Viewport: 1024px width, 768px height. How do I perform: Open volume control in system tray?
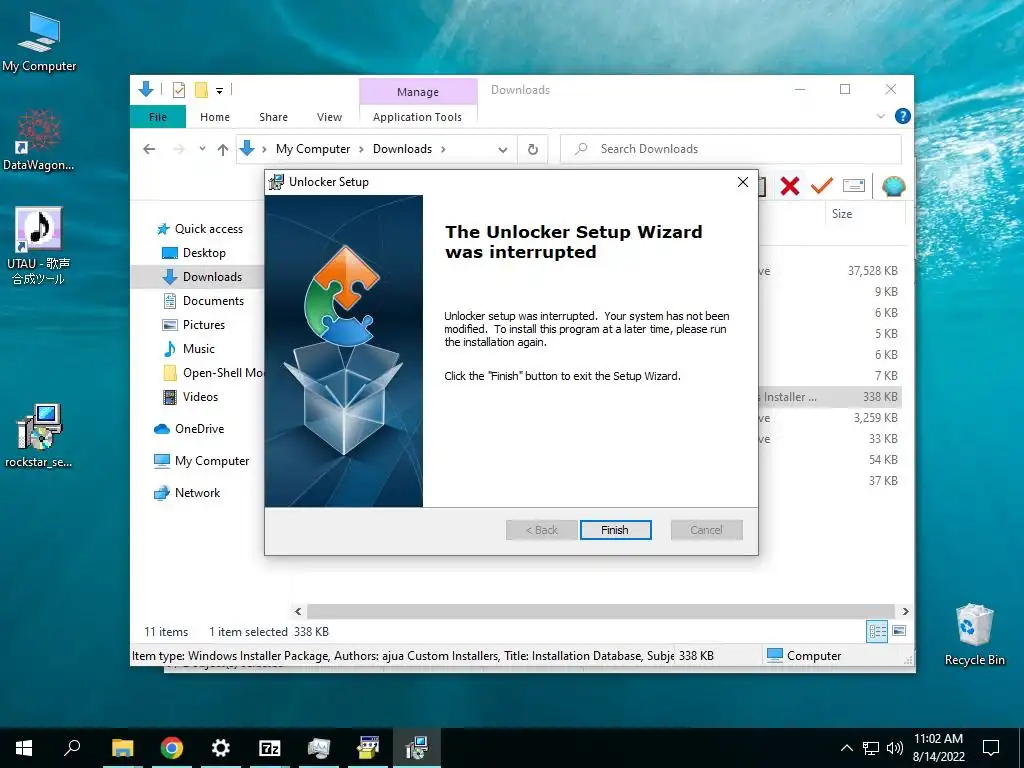(x=895, y=748)
